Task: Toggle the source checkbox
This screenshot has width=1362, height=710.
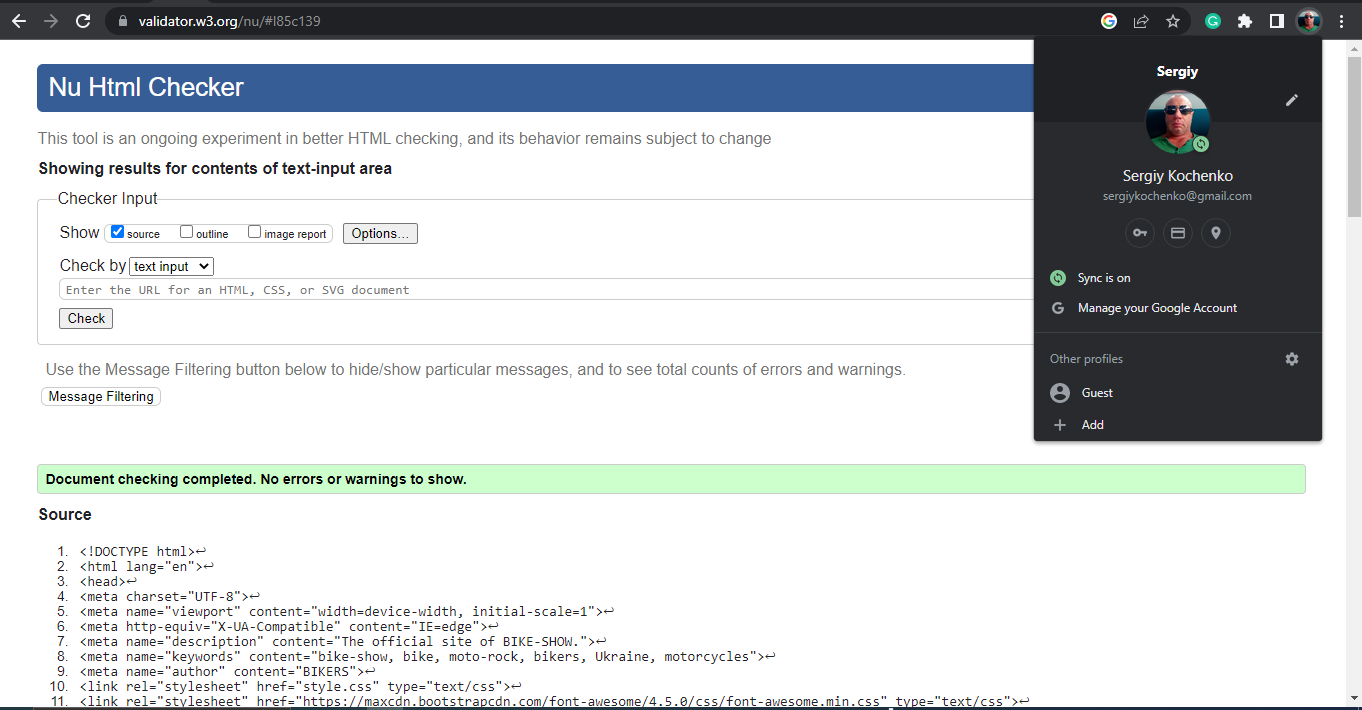Action: click(117, 232)
